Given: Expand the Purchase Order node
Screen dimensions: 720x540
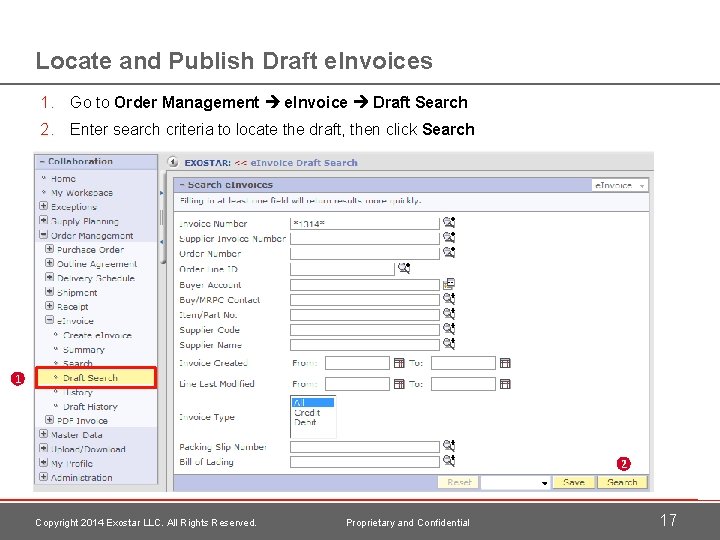Looking at the screenshot, I should [x=50, y=249].
